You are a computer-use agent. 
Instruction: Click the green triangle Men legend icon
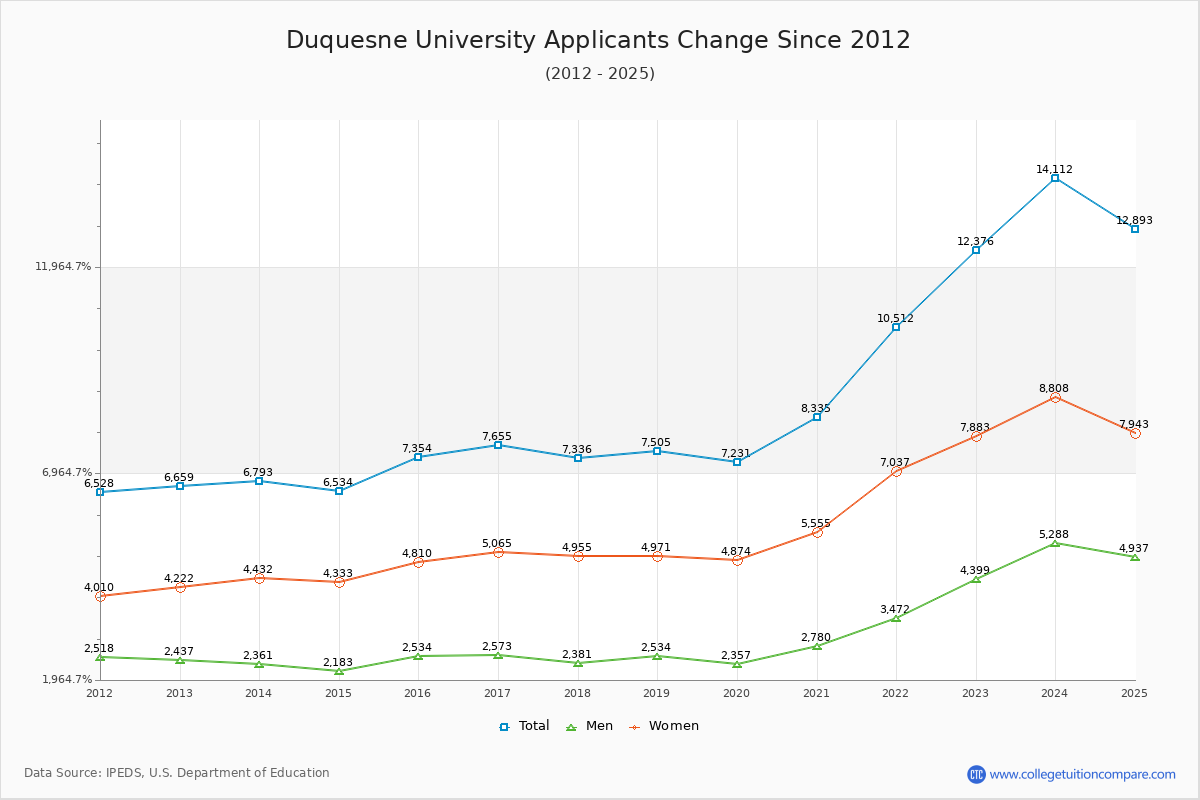(571, 727)
